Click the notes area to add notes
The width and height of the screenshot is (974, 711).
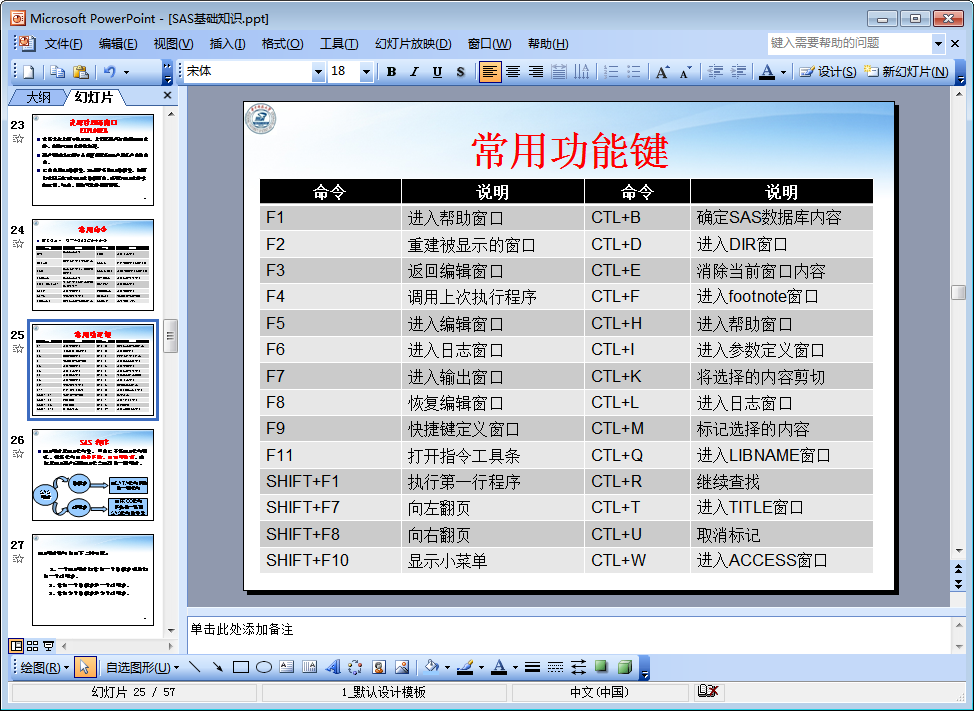[568, 634]
